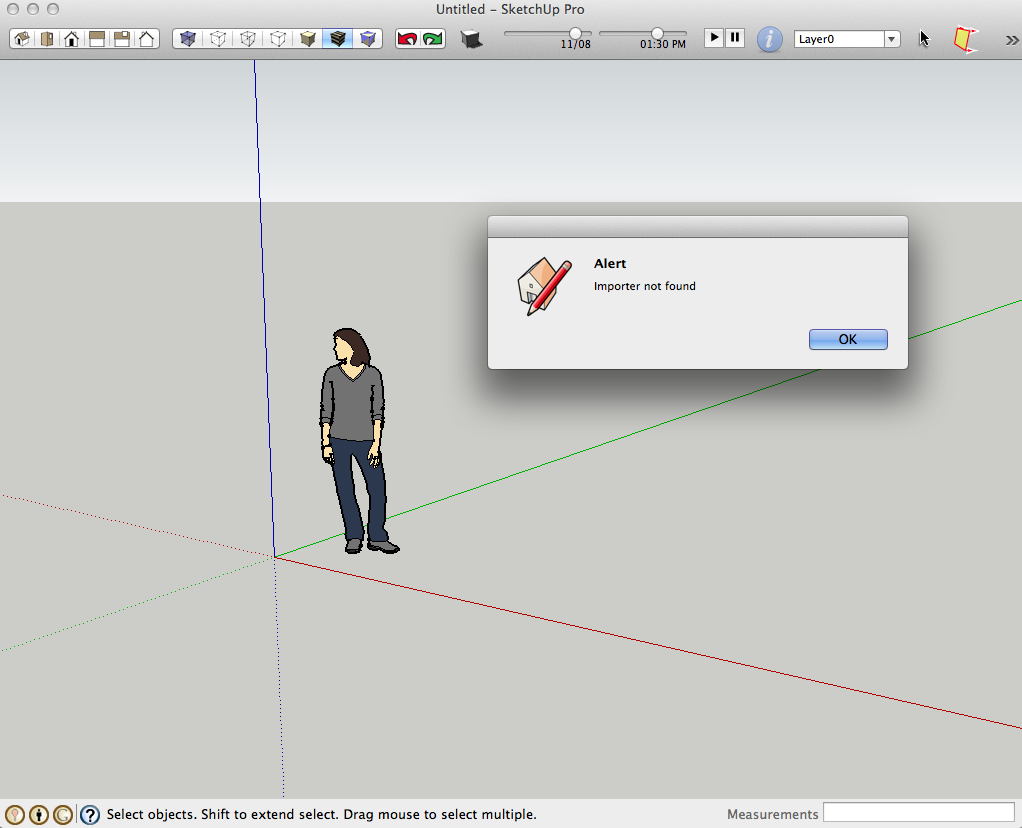The image size is (1022, 828).
Task: Switch to the Front house view
Action: 72,39
